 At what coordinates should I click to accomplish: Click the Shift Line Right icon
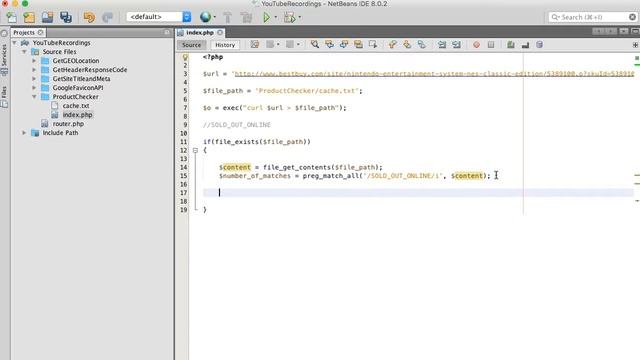(456, 44)
